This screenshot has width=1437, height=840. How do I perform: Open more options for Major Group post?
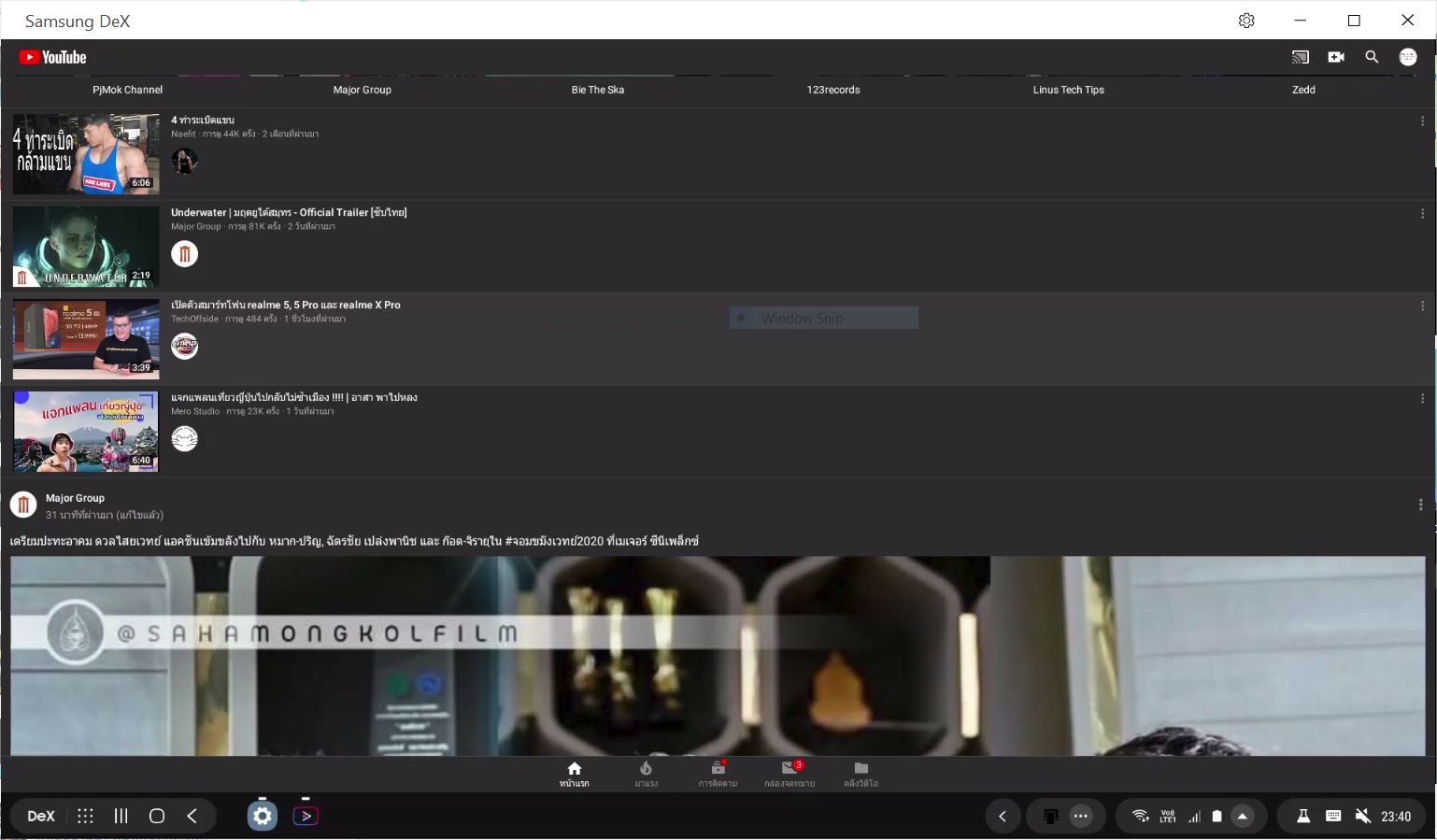[1420, 505]
